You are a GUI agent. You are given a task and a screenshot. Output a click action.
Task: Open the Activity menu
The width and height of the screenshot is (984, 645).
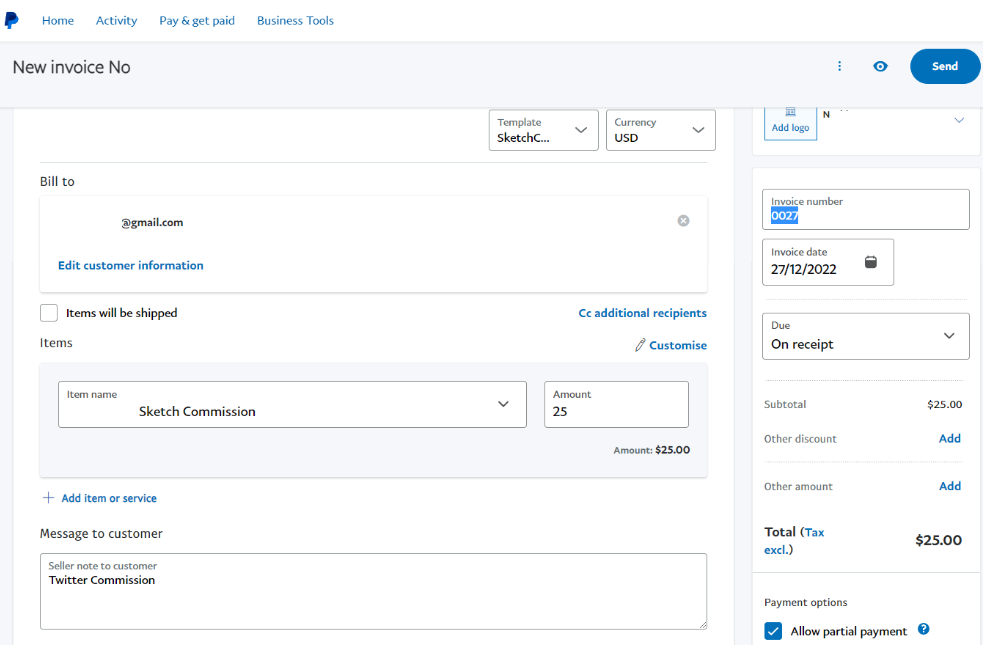[x=117, y=21]
